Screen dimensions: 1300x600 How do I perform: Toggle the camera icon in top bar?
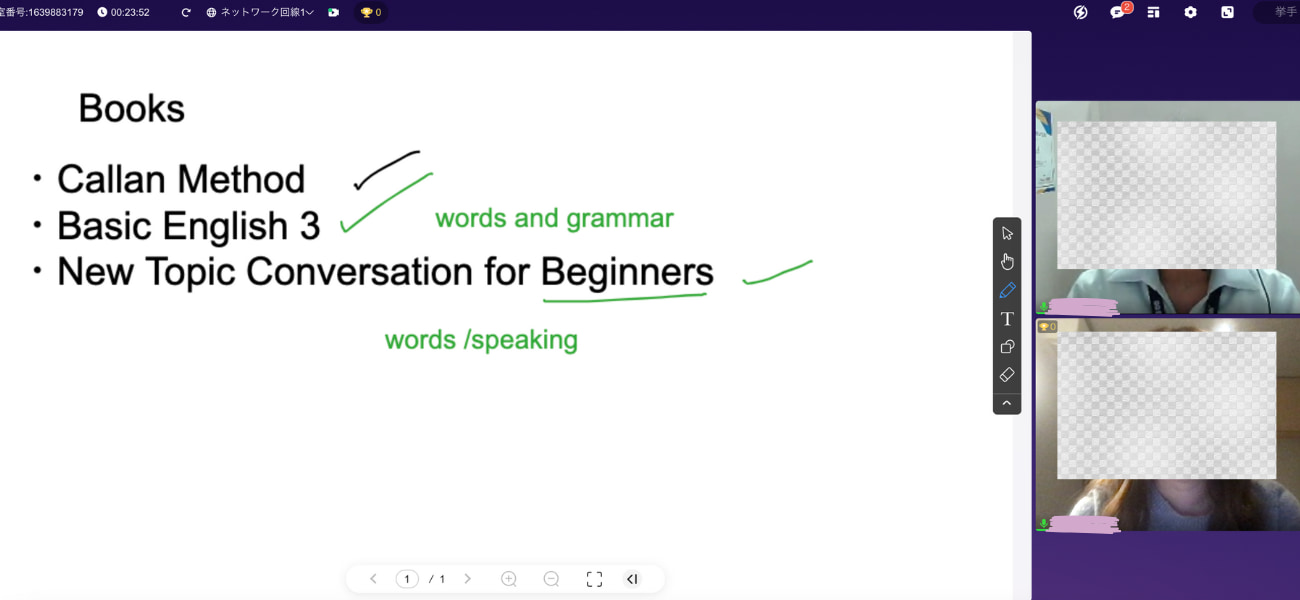point(333,13)
